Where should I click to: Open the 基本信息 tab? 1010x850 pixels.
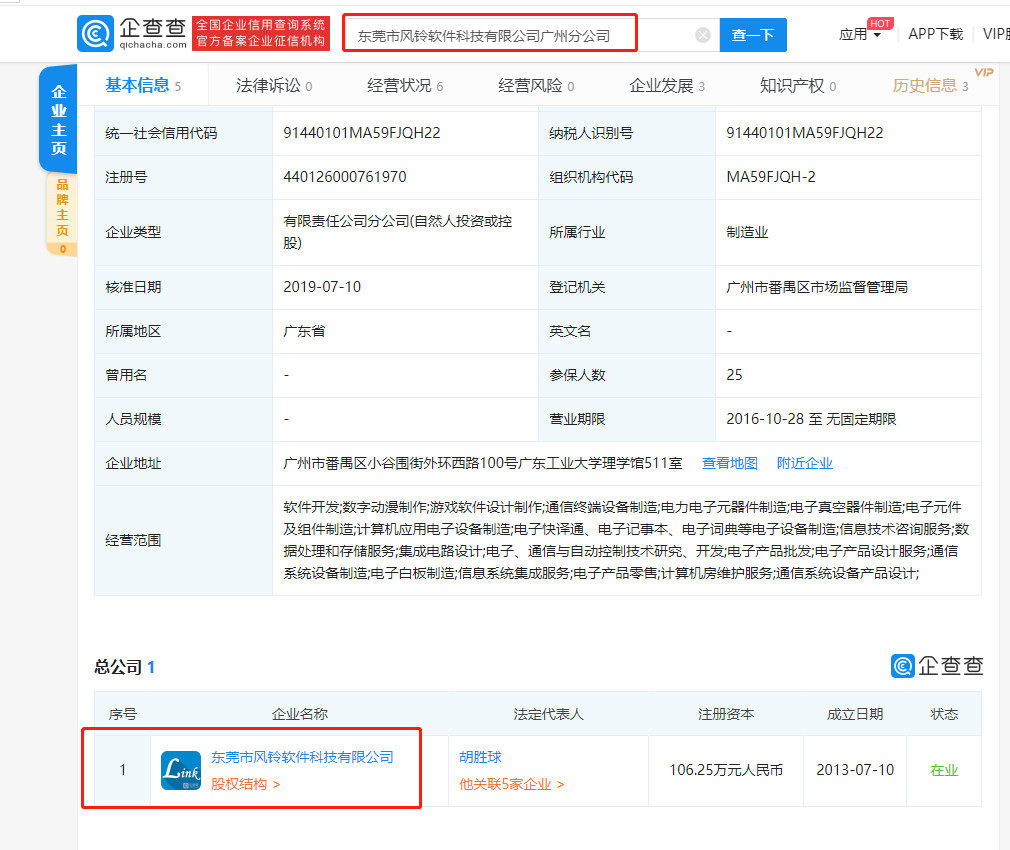[x=143, y=85]
